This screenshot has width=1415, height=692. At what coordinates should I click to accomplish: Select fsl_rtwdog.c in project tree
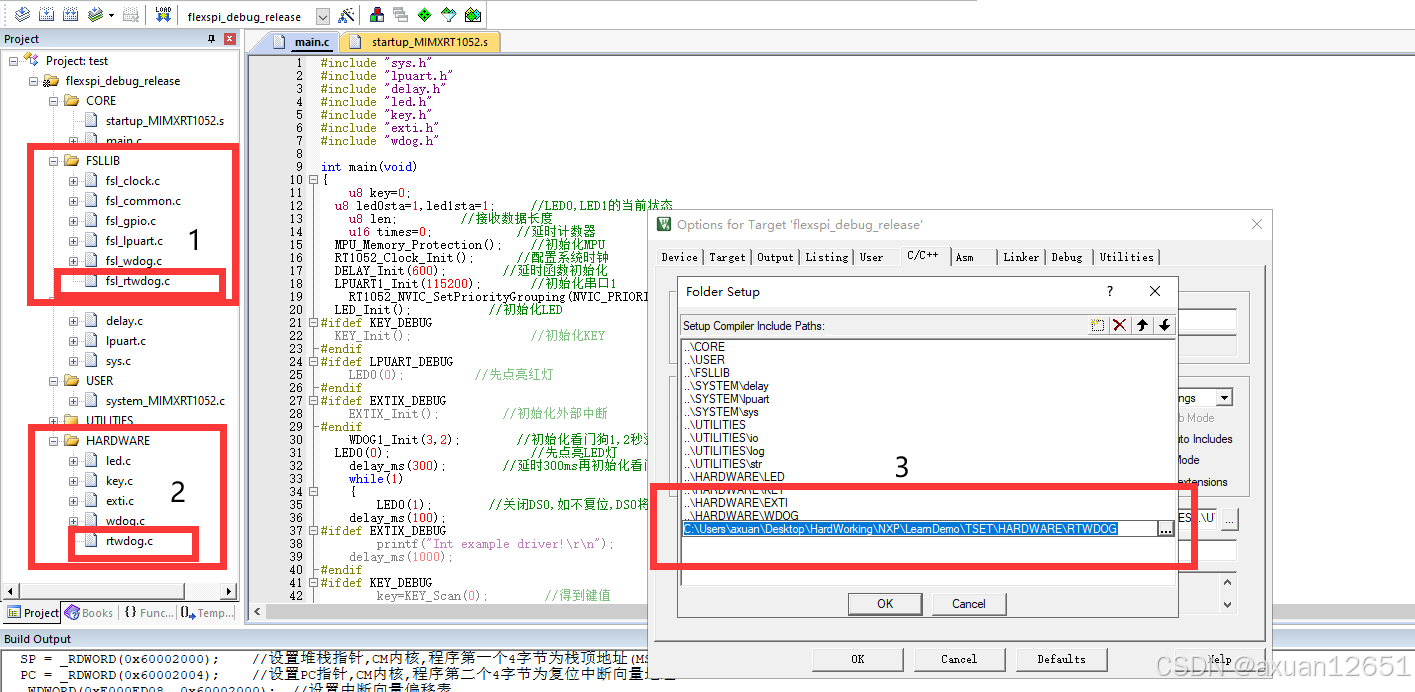tap(137, 281)
